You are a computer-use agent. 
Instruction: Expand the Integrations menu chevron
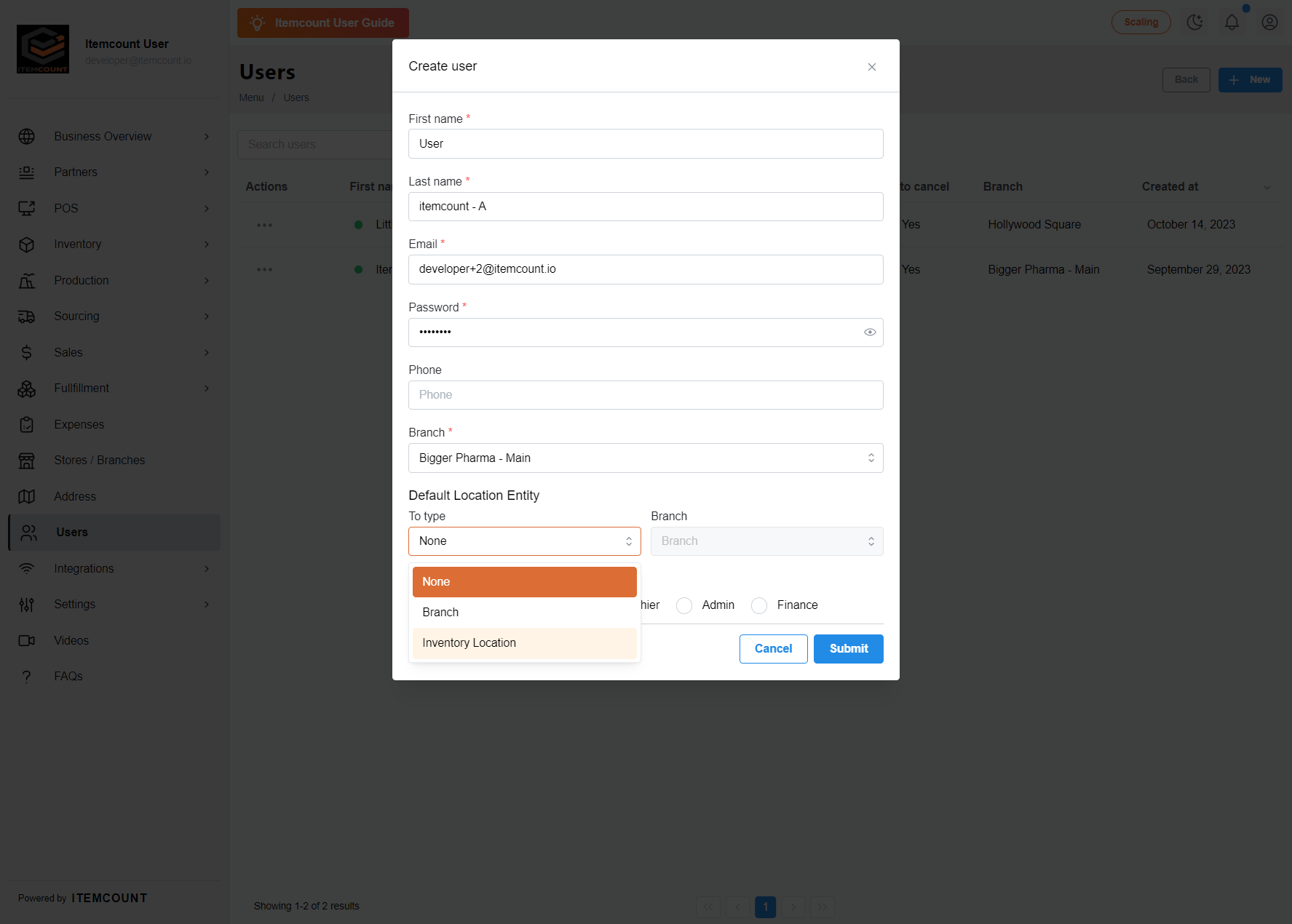[207, 569]
